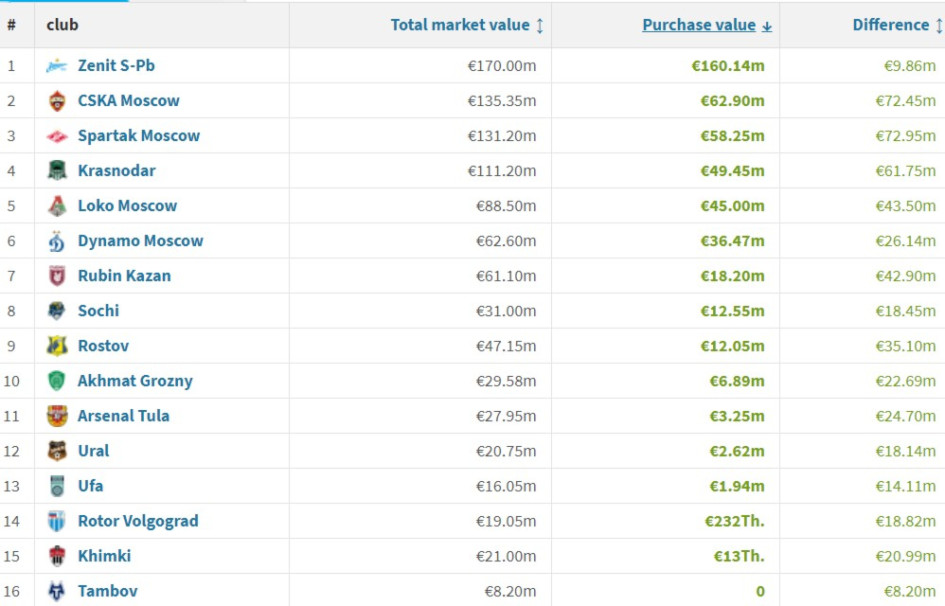Select CSKA market value €135.35m

pyautogui.click(x=501, y=101)
